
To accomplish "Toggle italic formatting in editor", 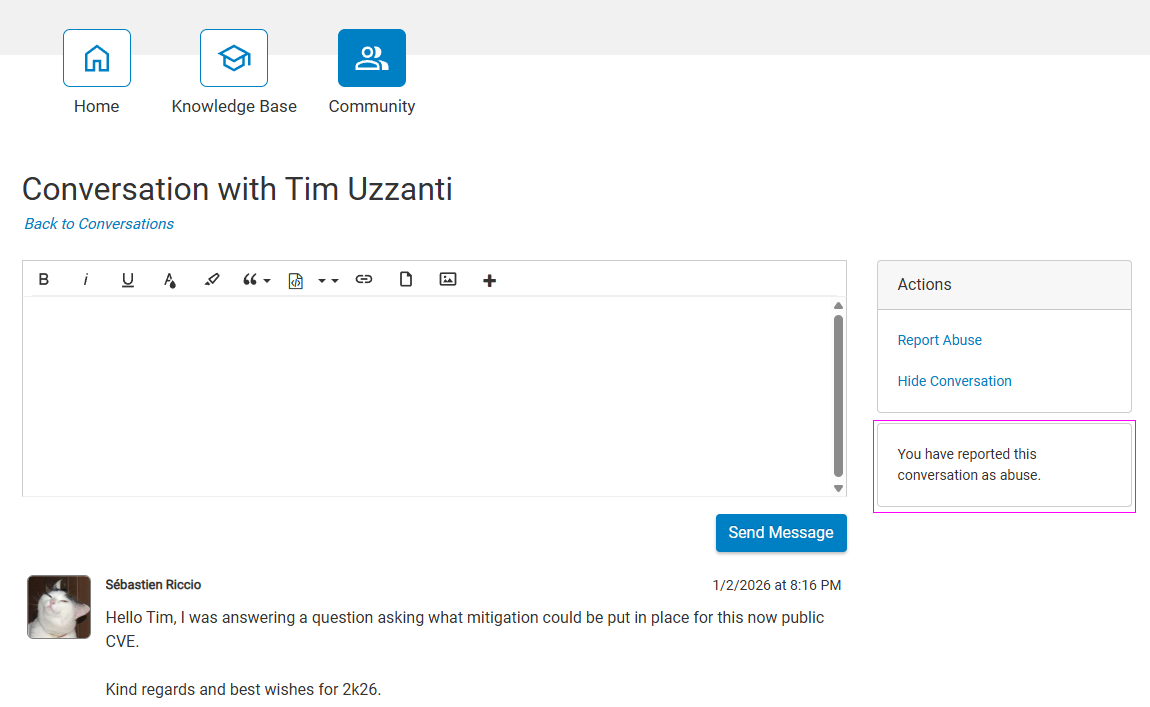I will point(86,280).
